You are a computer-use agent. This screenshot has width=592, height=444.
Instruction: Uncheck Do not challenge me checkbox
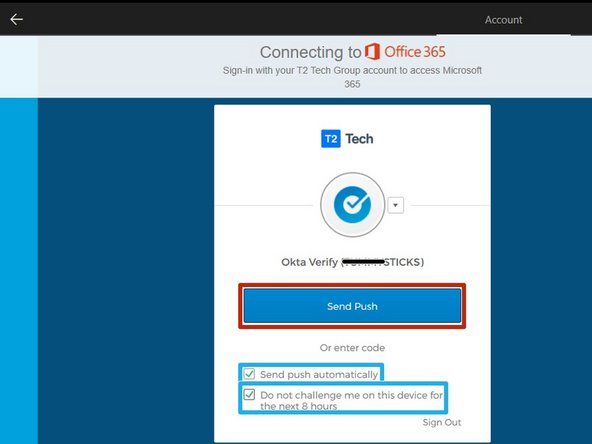[x=249, y=395]
